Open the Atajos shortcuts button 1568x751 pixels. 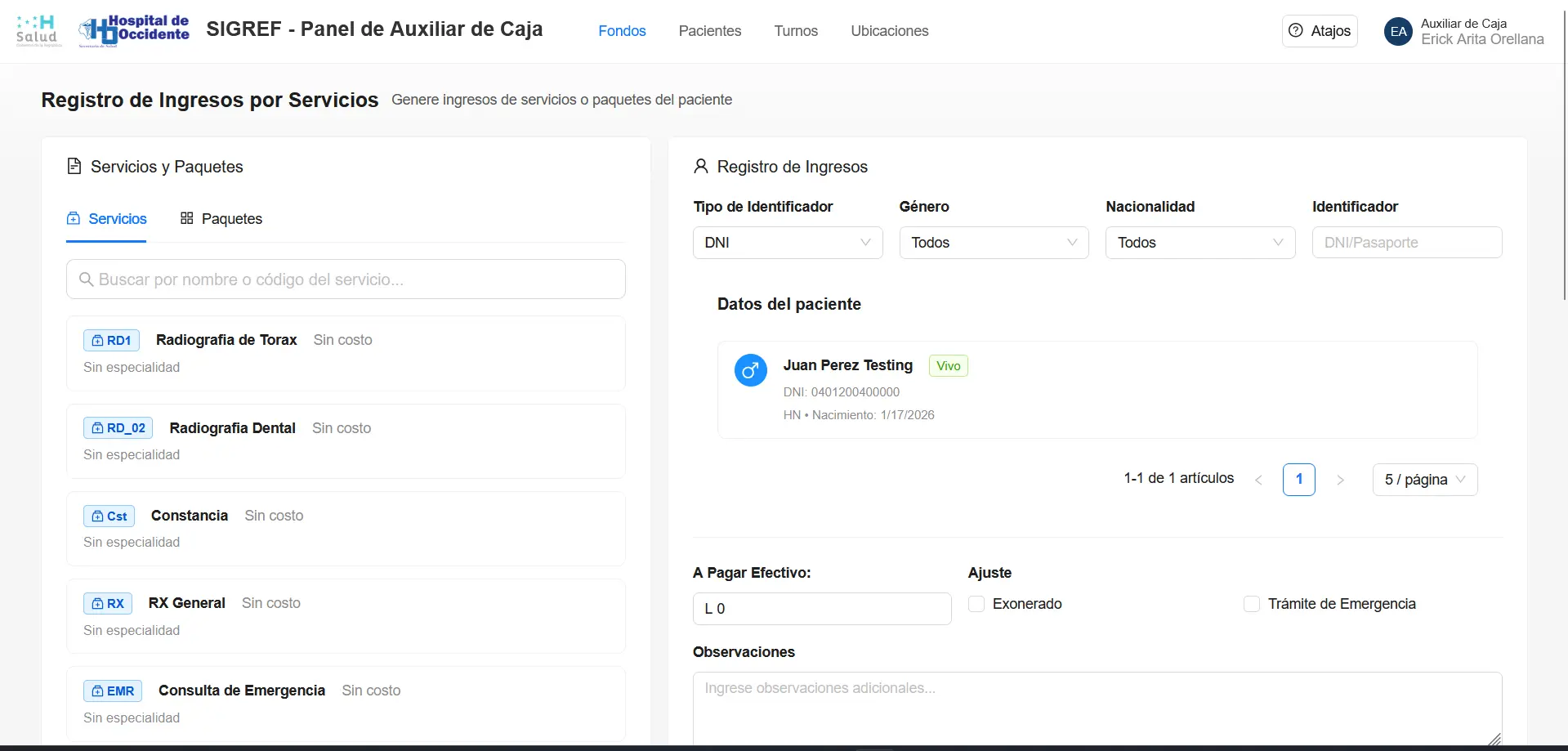coord(1319,31)
